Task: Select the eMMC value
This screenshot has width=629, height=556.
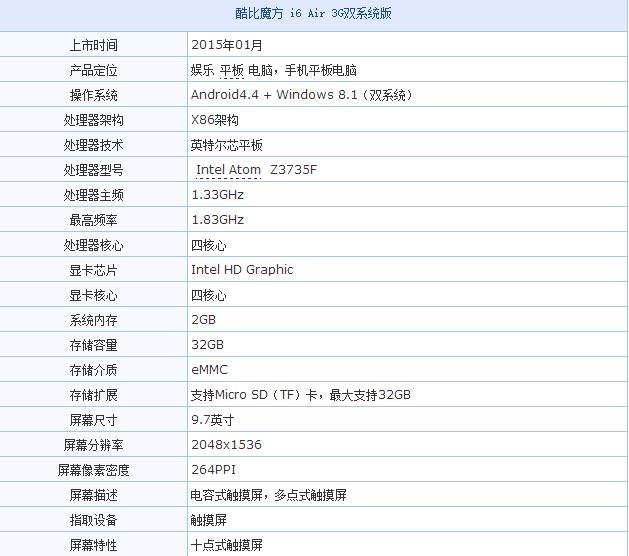Action: pyautogui.click(x=210, y=369)
